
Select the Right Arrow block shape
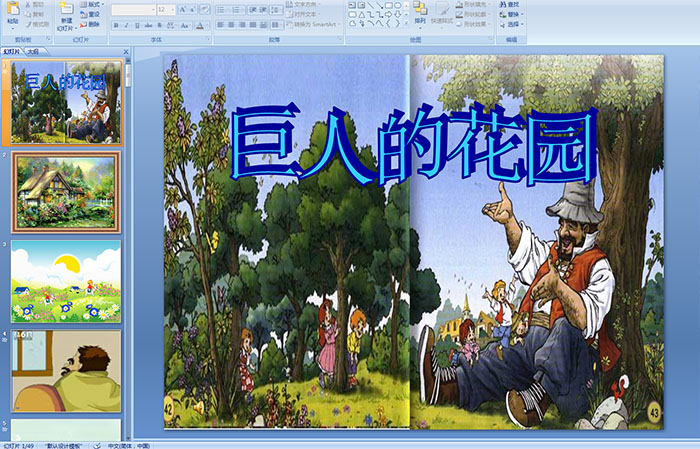tap(389, 15)
